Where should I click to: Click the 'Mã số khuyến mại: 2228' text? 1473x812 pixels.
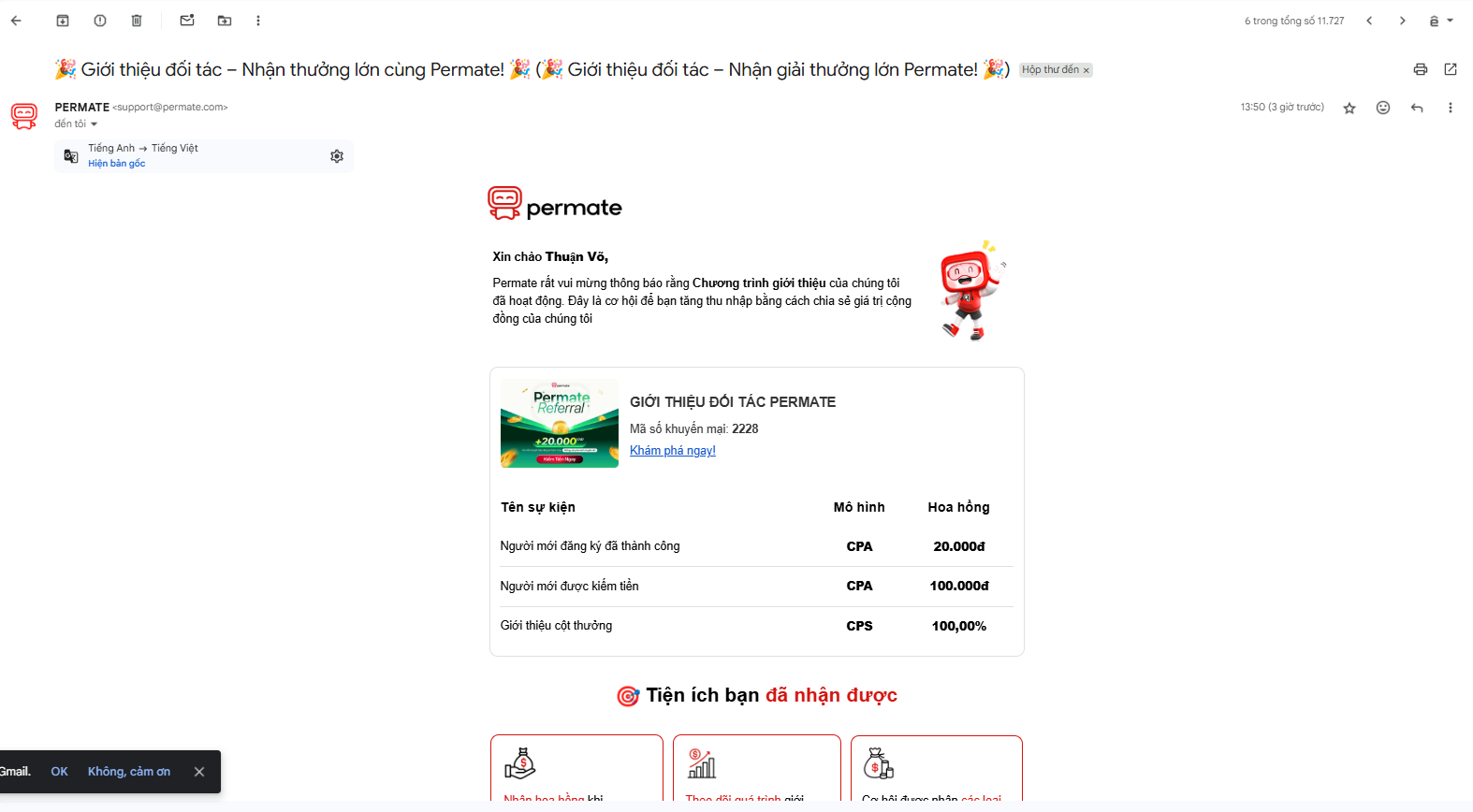(x=694, y=429)
